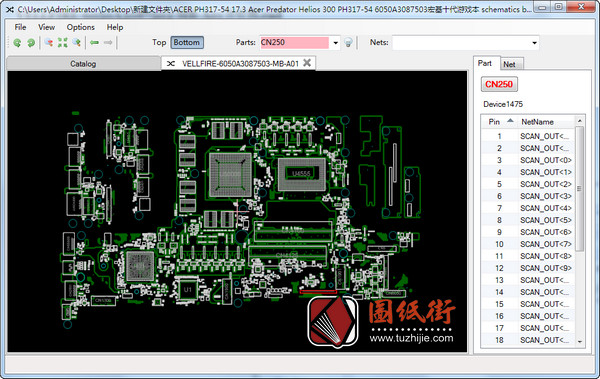Select pin 12 SCAN_OUT<9> row
Screen dimensions: 600x379
coord(528,268)
